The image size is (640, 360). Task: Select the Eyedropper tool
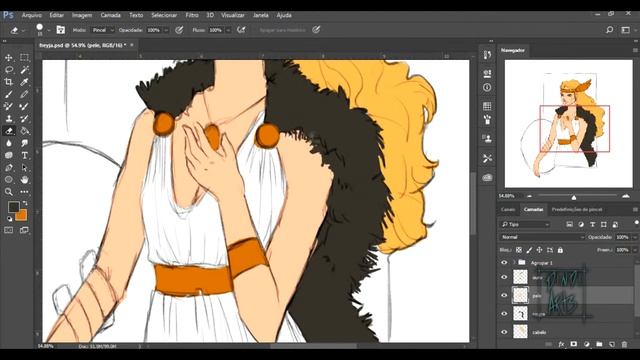coord(24,82)
